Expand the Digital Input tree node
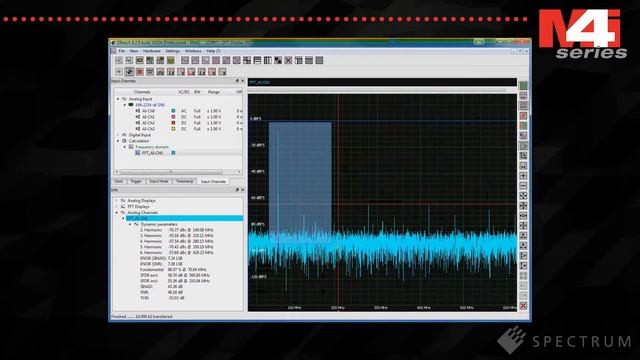640x360 pixels. (x=118, y=135)
